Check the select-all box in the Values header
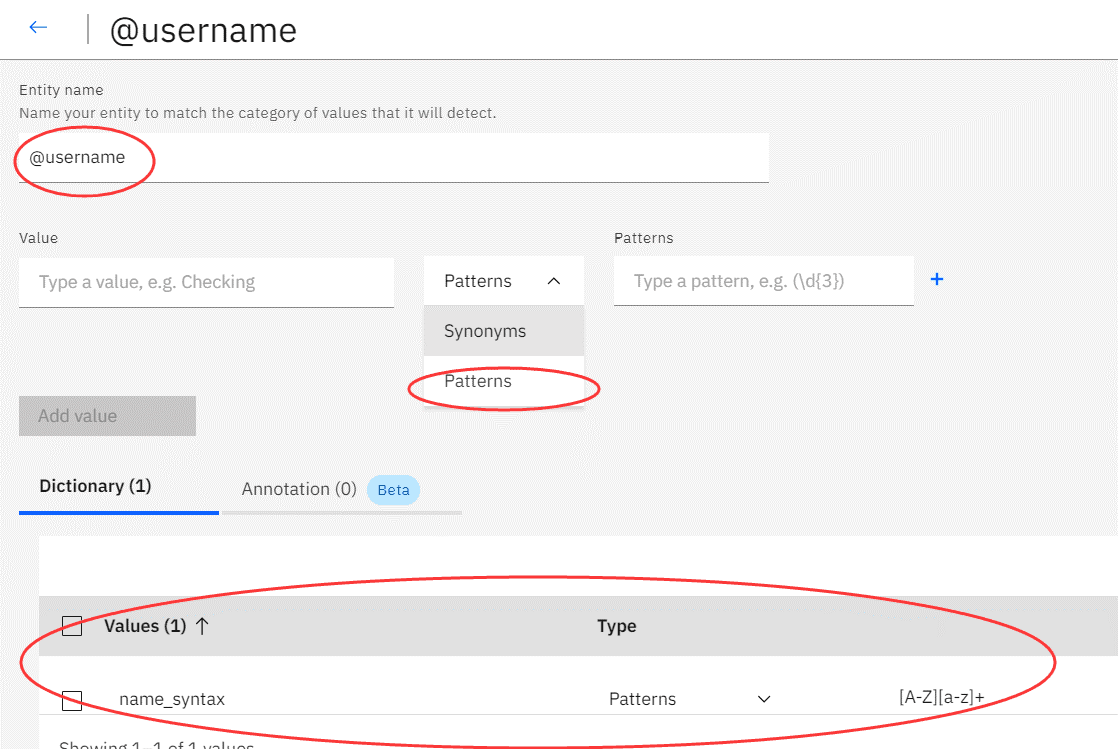 [x=72, y=627]
